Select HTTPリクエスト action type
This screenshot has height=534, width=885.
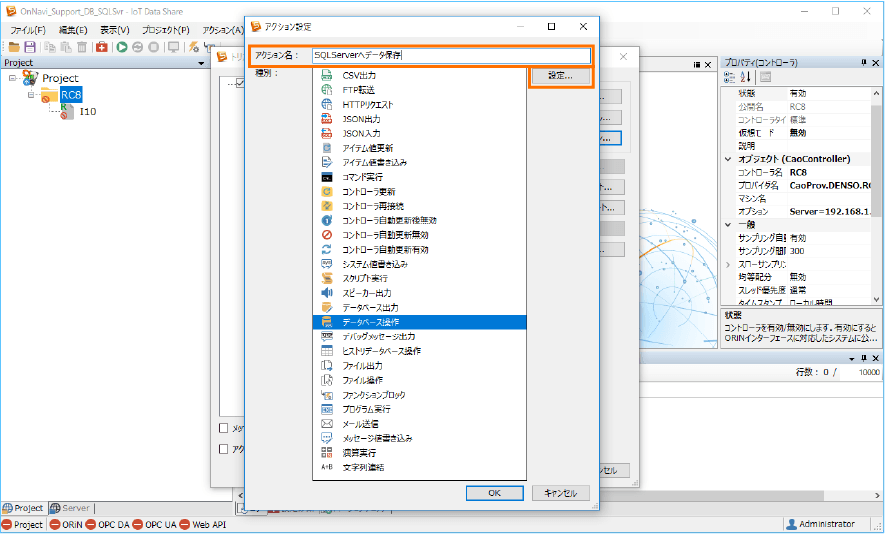(367, 104)
